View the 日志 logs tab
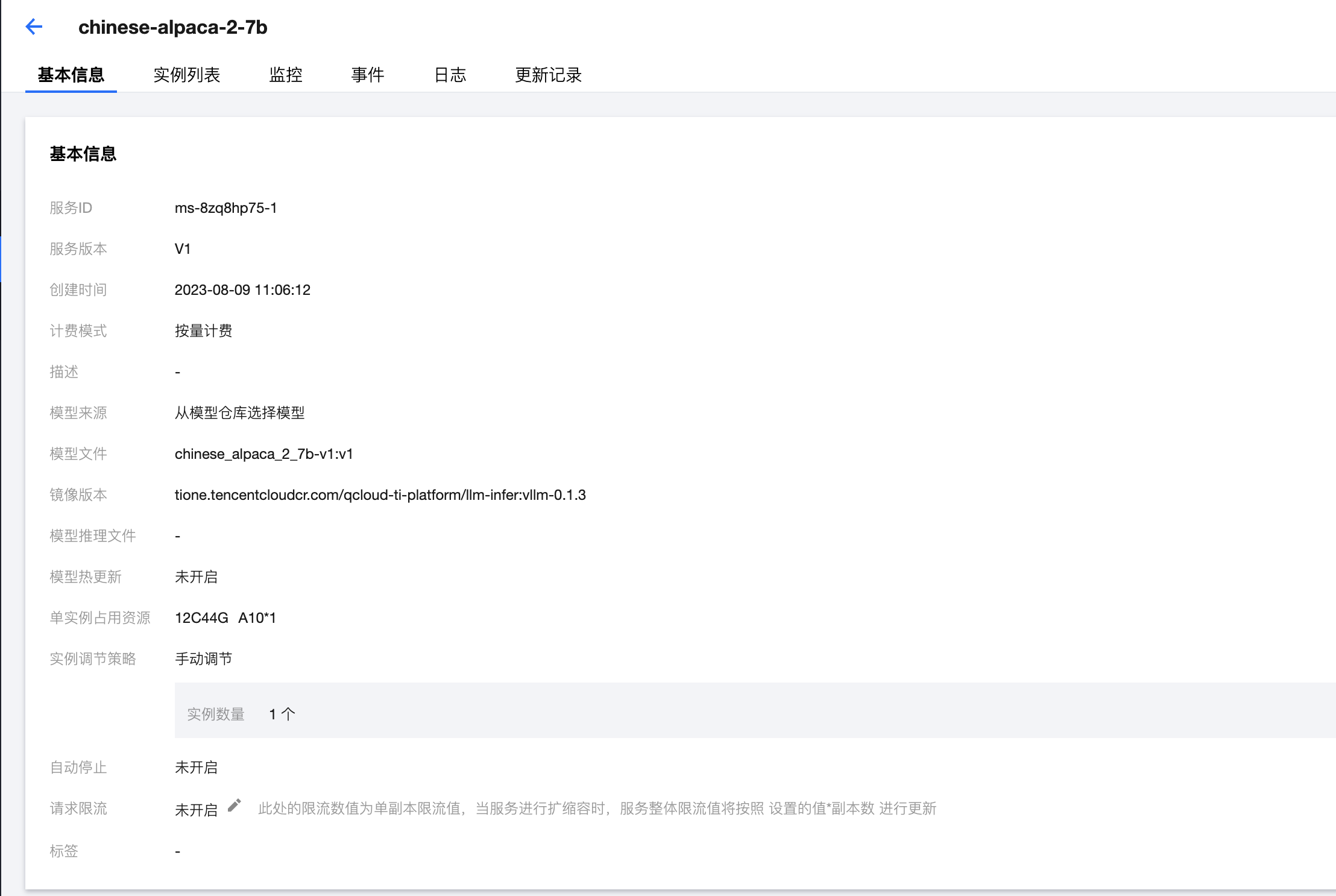 click(450, 75)
